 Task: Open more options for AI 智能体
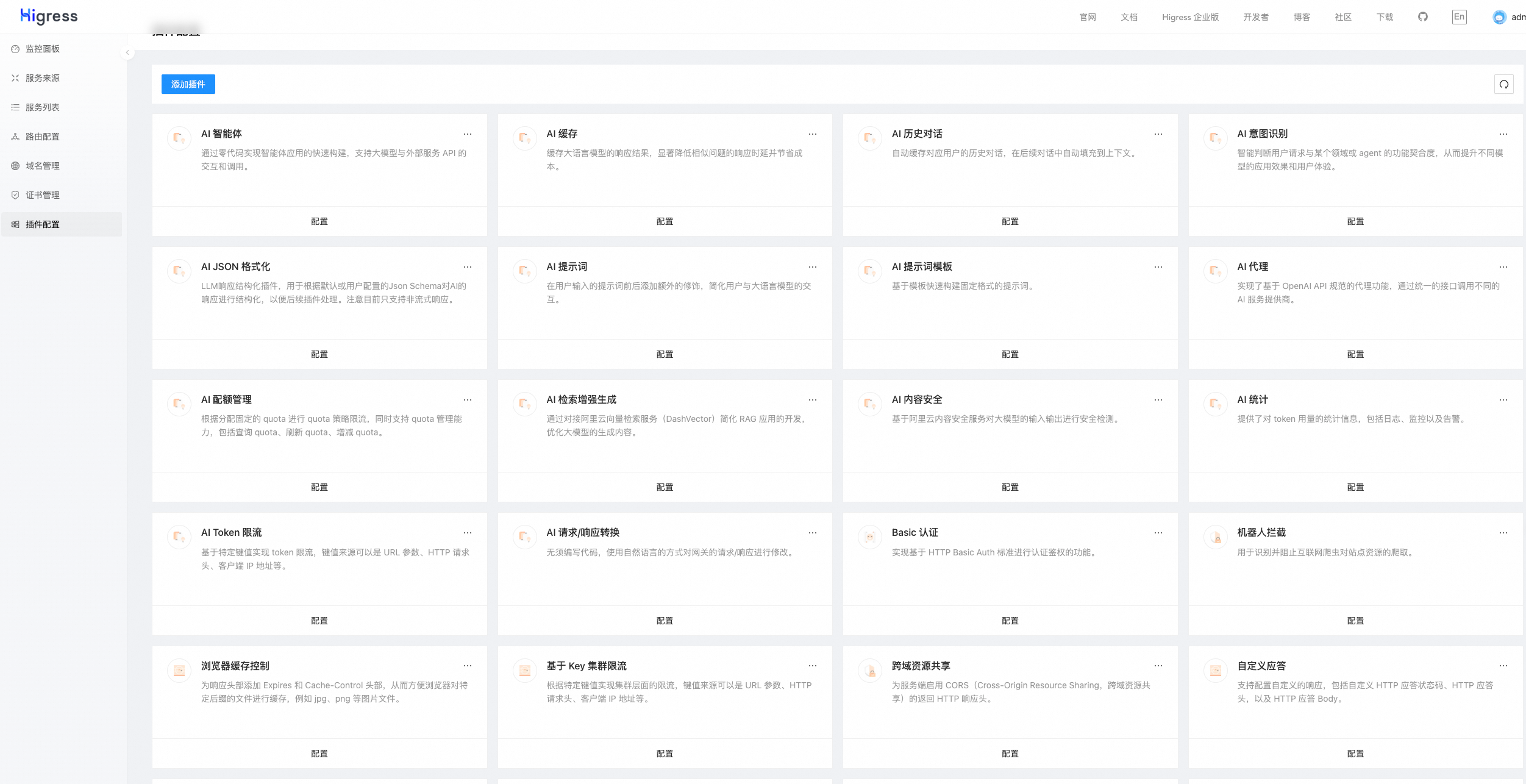pos(467,134)
